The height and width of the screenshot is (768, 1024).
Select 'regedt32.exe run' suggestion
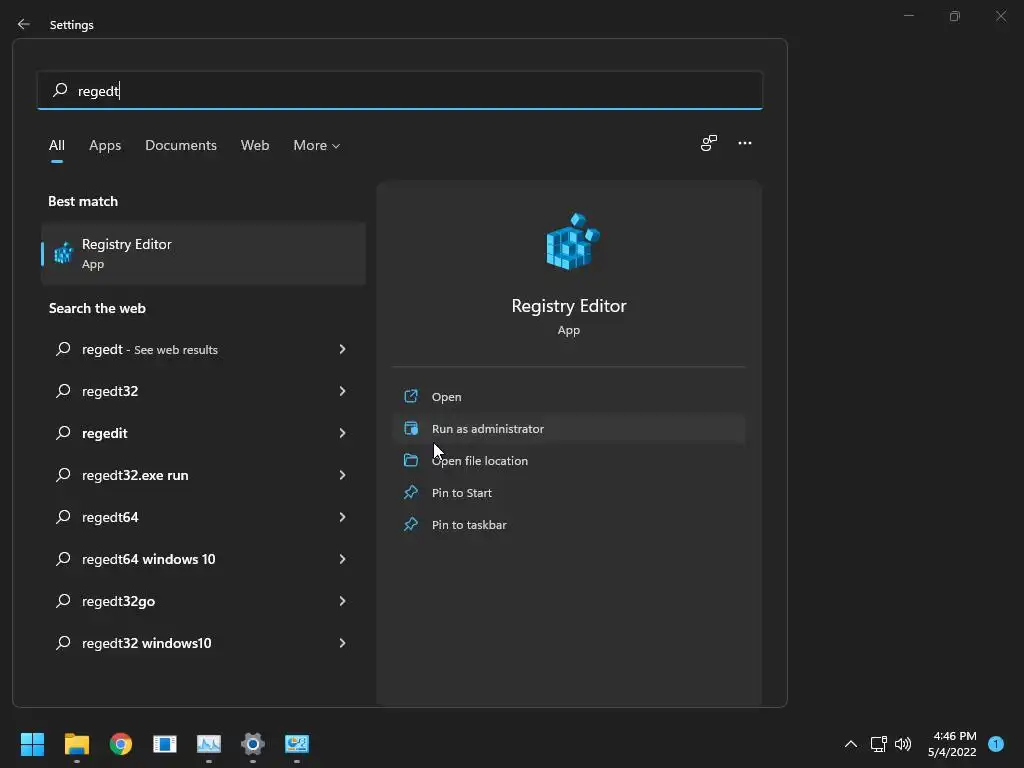[x=203, y=475]
